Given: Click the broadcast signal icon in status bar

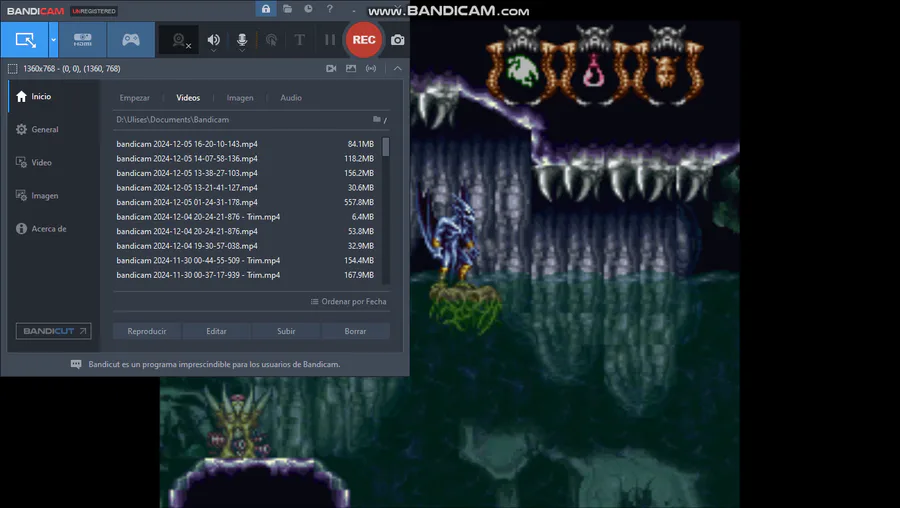Looking at the screenshot, I should [x=371, y=68].
